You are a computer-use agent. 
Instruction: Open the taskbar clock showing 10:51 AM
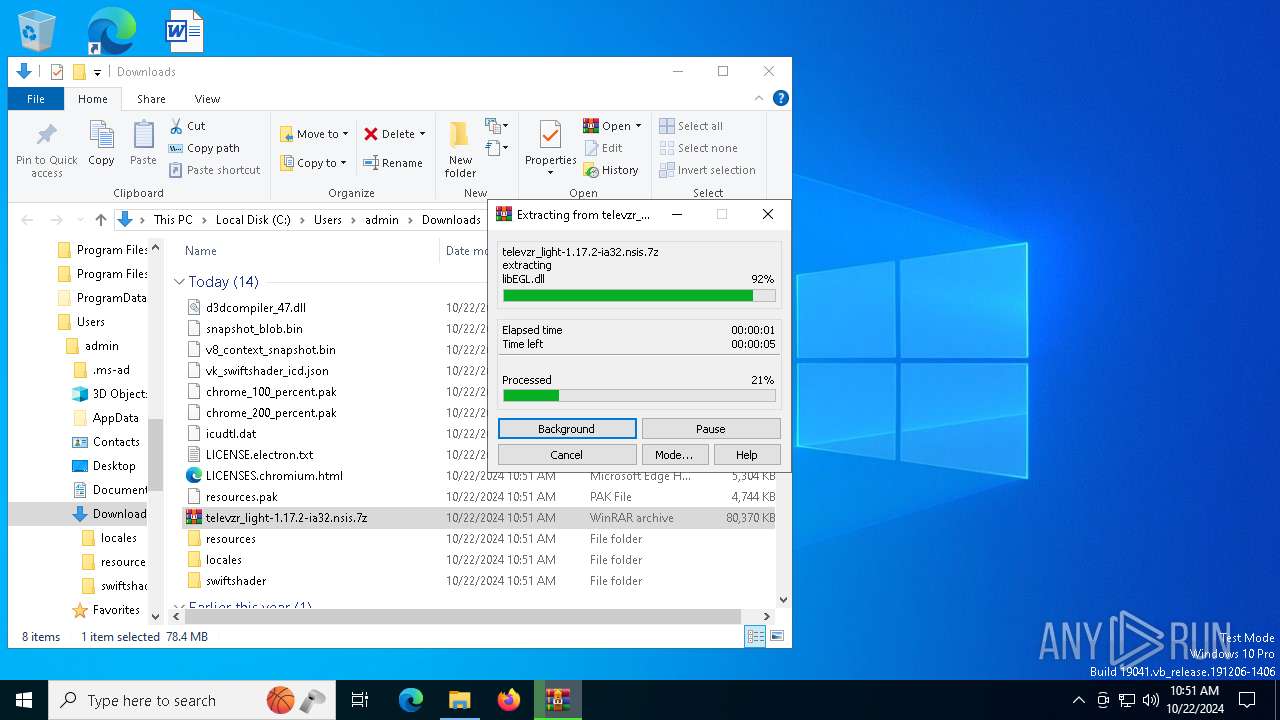point(1194,700)
